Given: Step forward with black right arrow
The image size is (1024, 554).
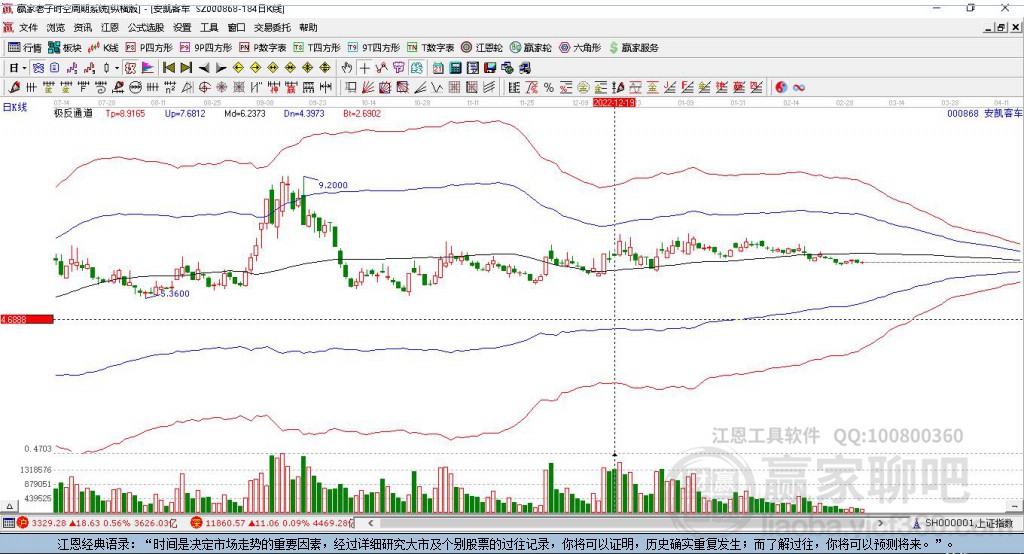Looking at the screenshot, I should 221,68.
